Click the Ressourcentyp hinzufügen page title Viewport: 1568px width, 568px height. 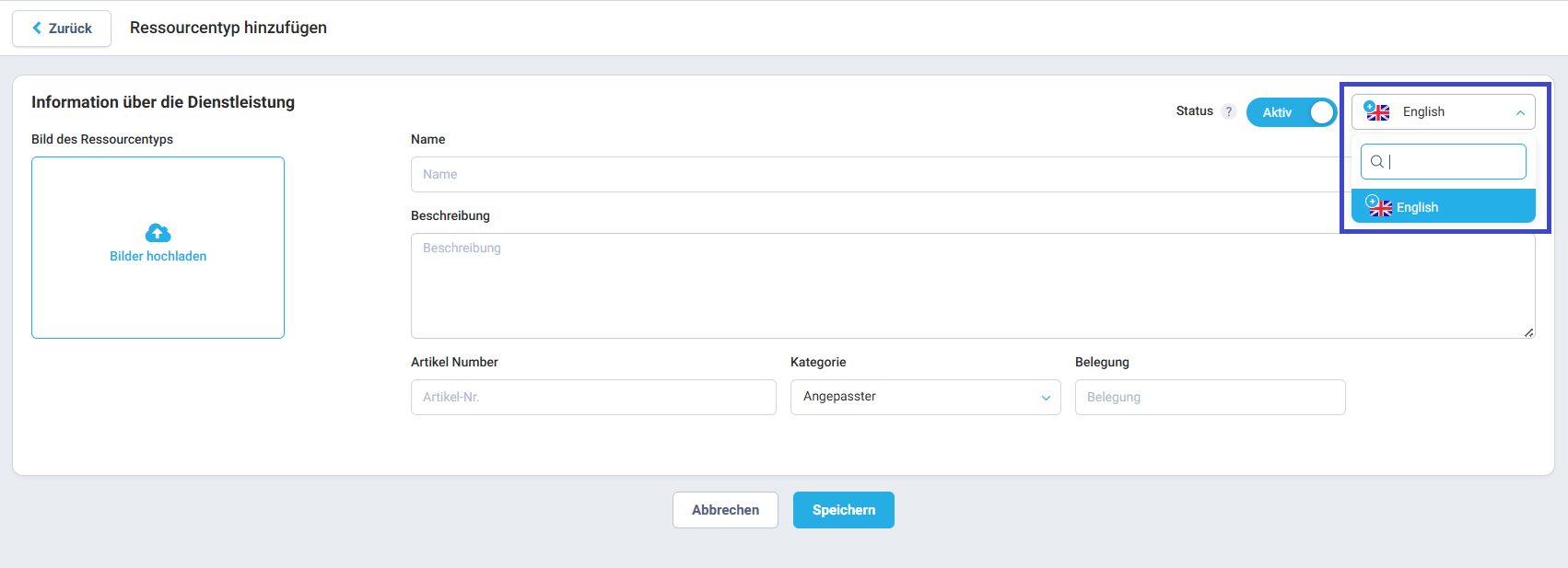point(228,28)
